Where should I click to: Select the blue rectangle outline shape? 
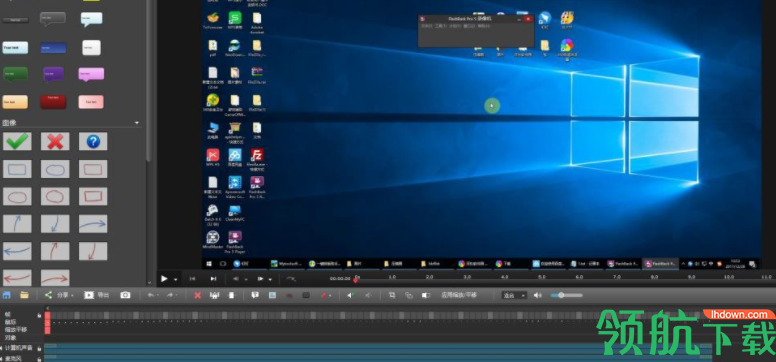pyautogui.click(x=17, y=169)
